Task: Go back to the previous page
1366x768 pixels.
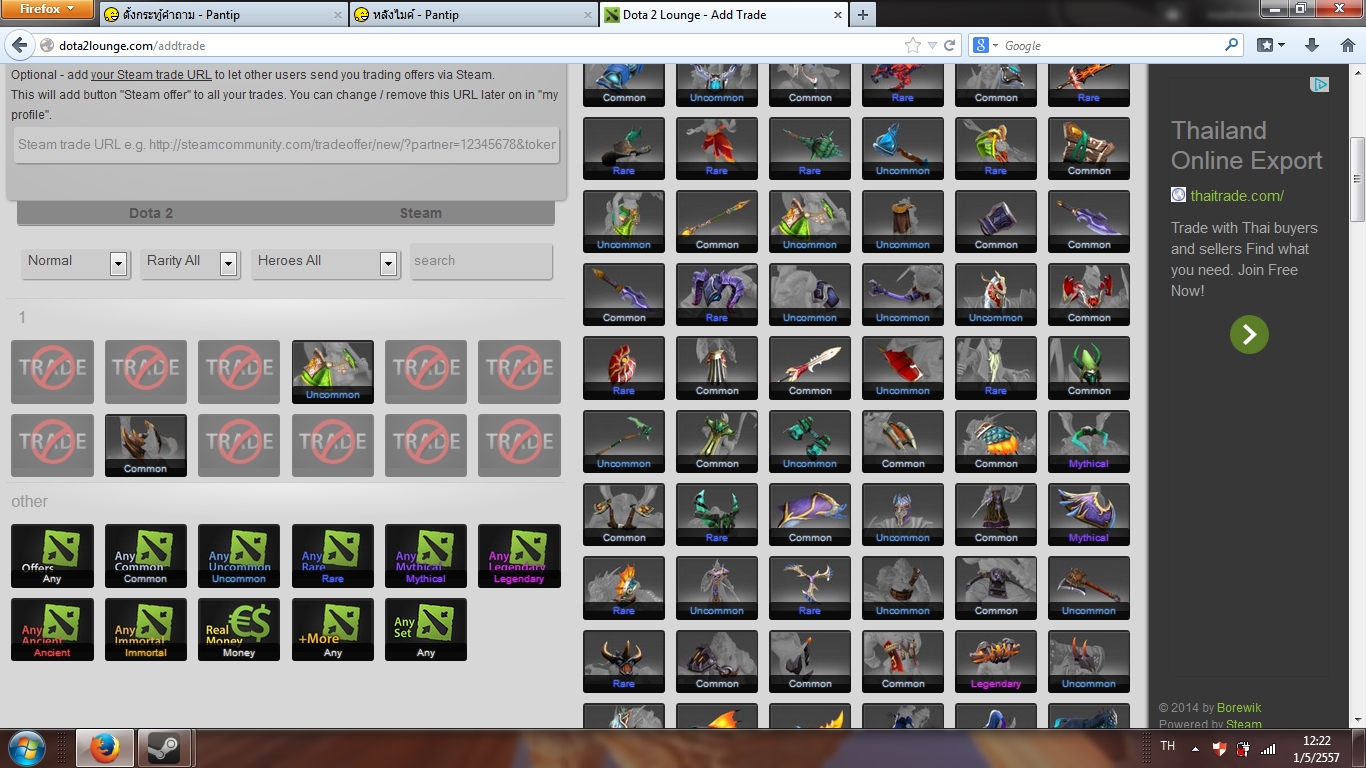Action: coord(19,45)
